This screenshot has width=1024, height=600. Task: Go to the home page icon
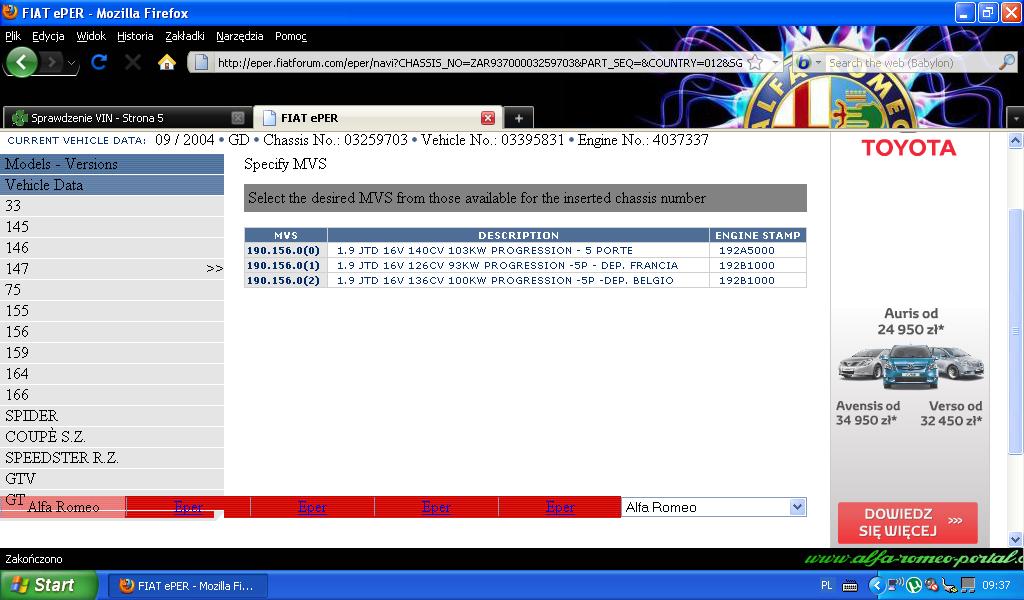(167, 63)
